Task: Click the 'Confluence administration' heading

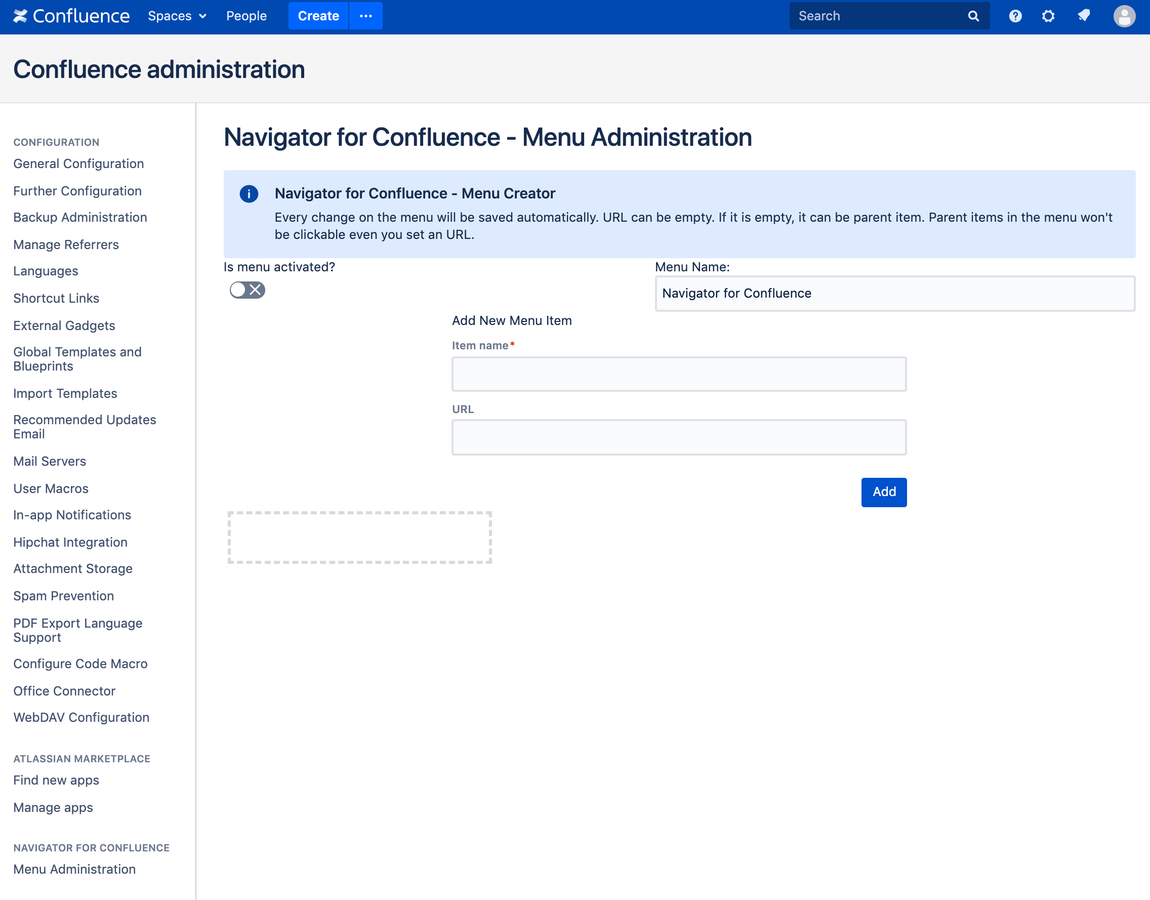Action: pyautogui.click(x=159, y=70)
